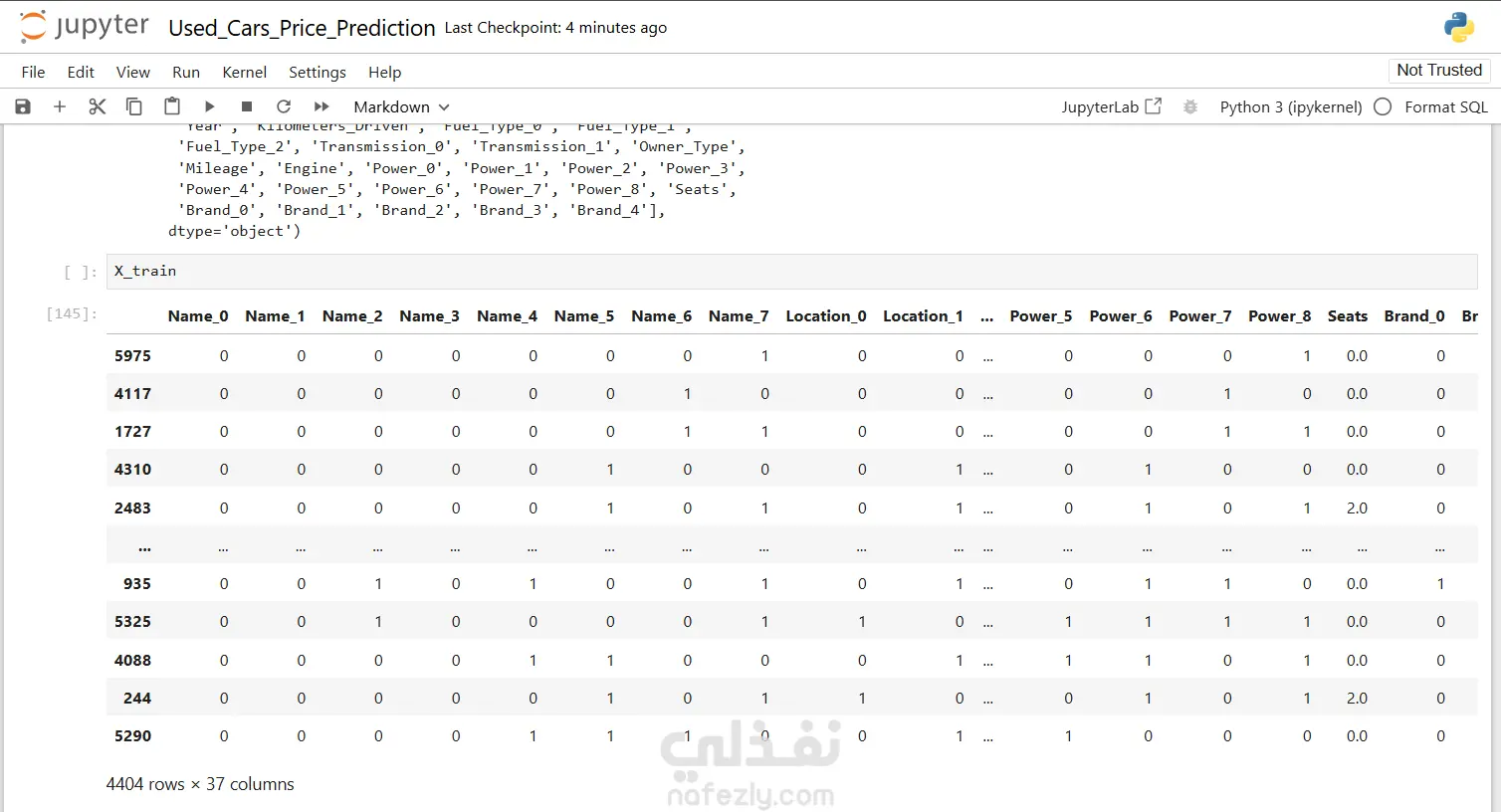Cut the selected cell with the scissors icon

pos(97,106)
